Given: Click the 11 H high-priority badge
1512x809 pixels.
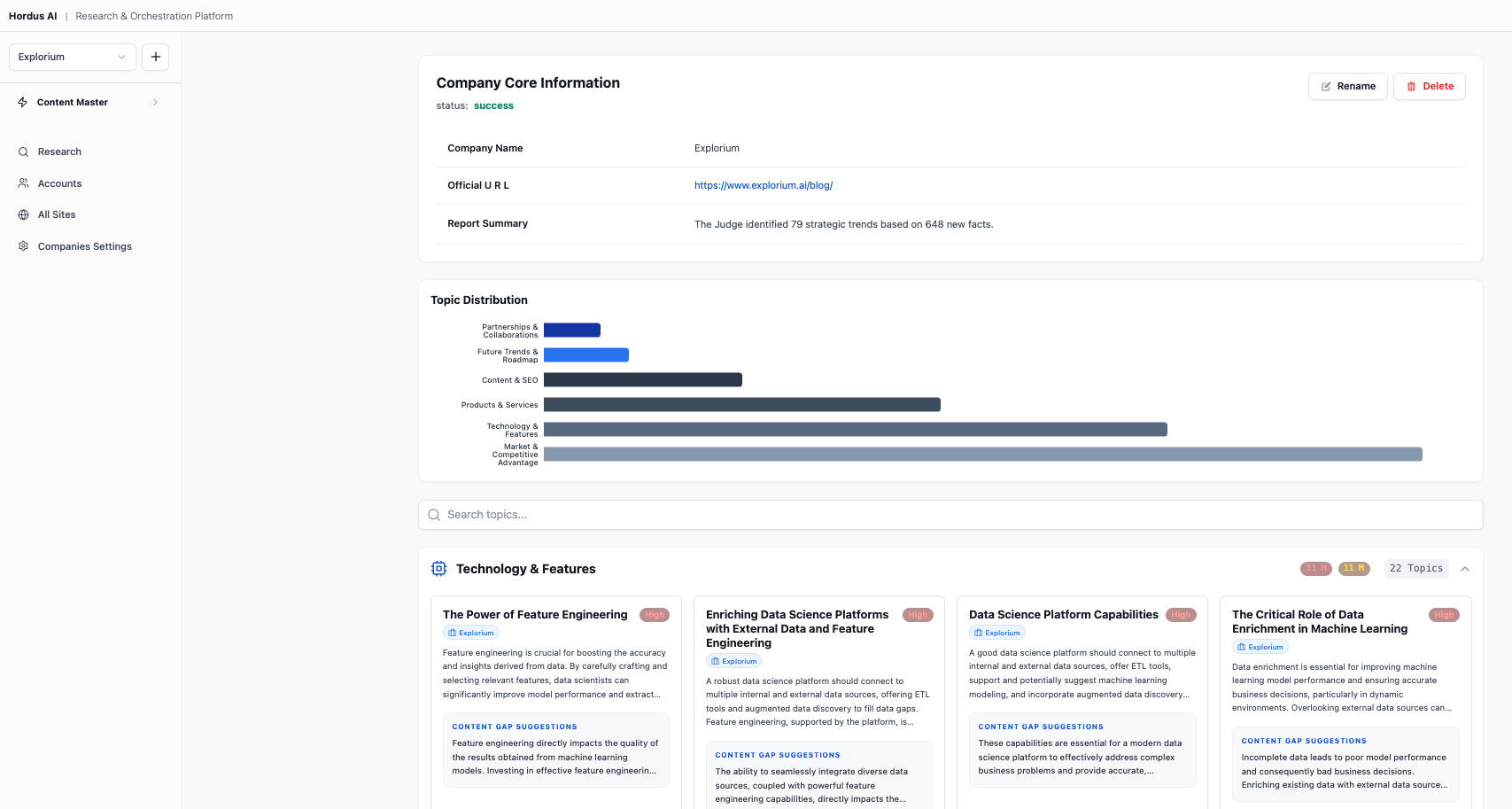Looking at the screenshot, I should tap(1316, 569).
